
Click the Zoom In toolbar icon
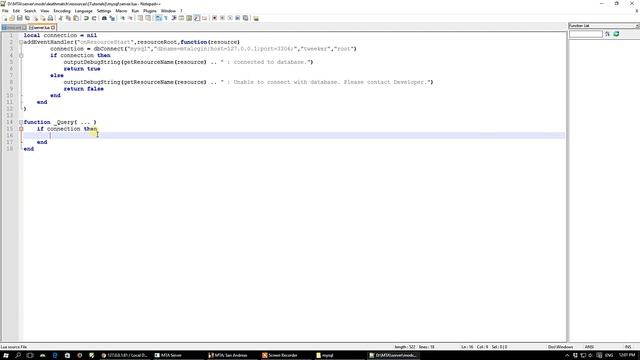pos(122,18)
